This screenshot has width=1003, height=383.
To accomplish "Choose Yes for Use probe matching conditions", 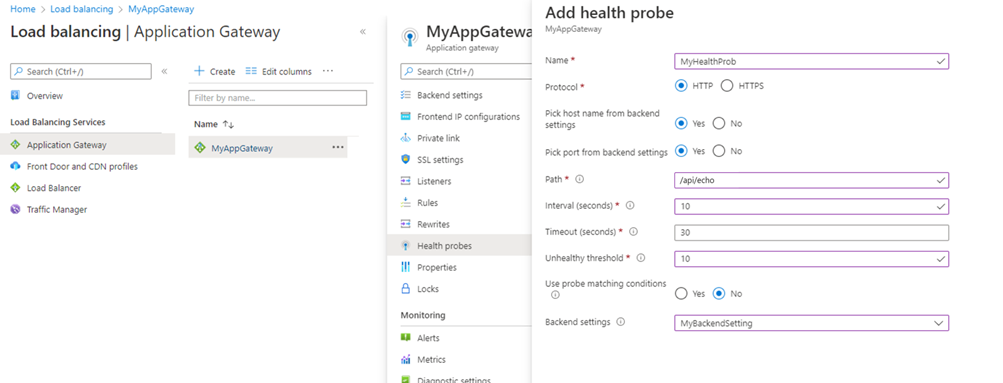I will point(681,293).
